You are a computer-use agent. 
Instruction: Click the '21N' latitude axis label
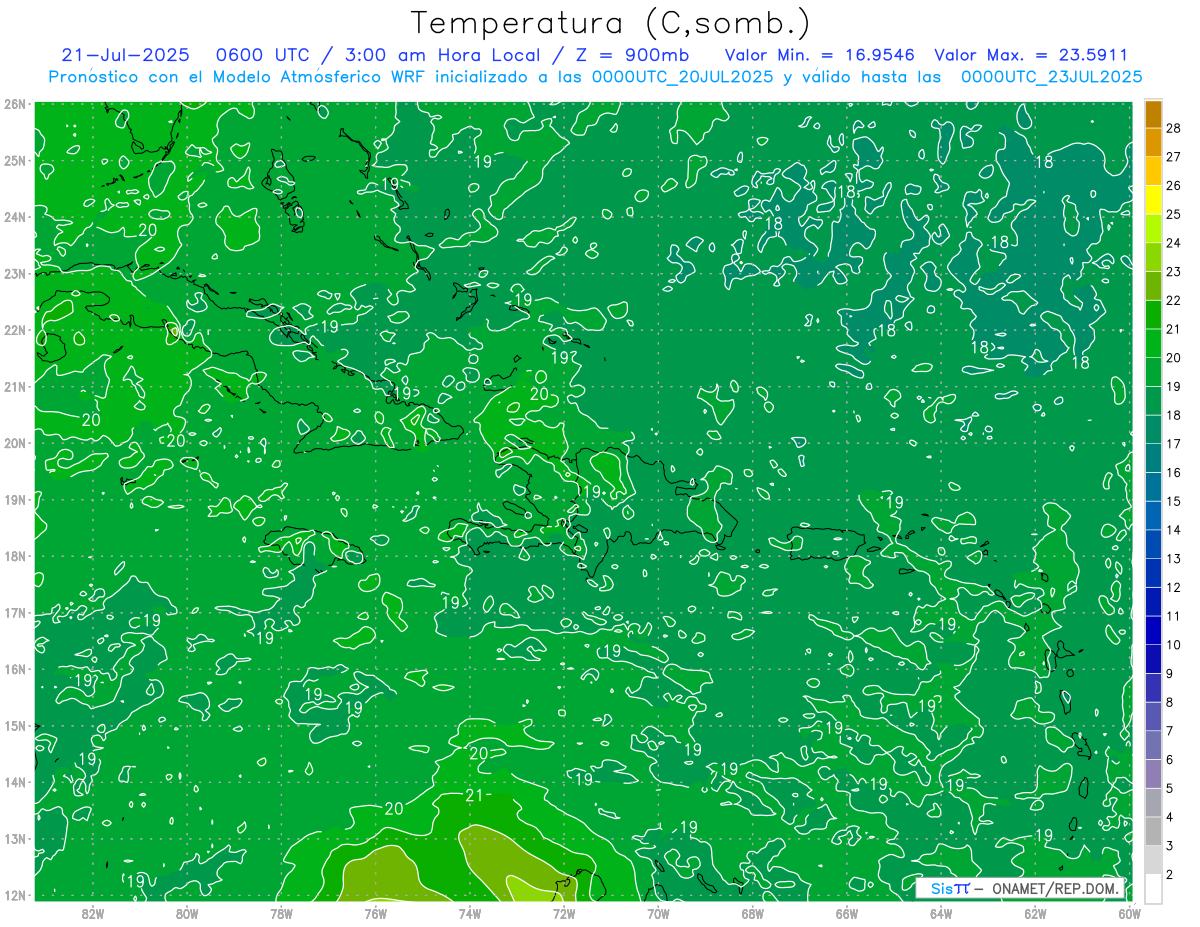point(14,386)
